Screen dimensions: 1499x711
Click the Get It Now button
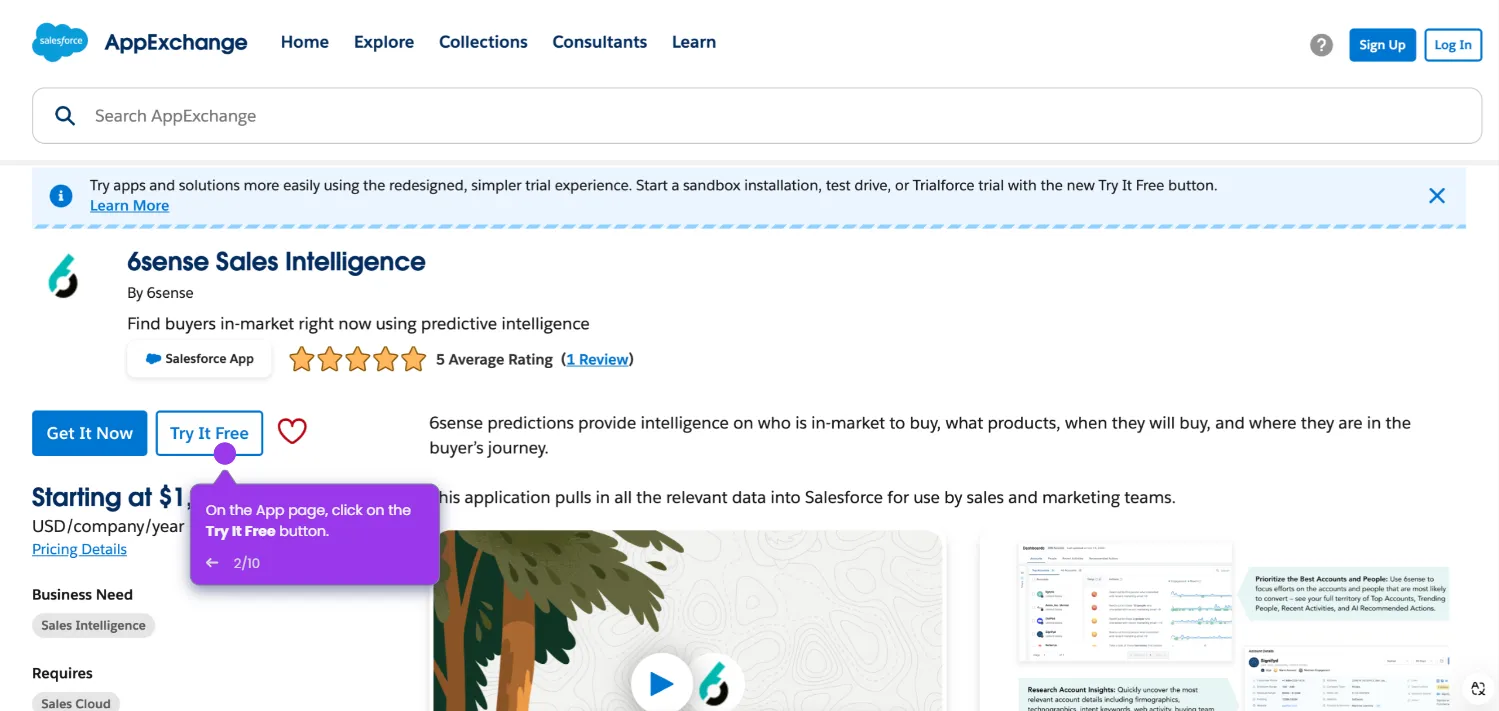click(90, 433)
